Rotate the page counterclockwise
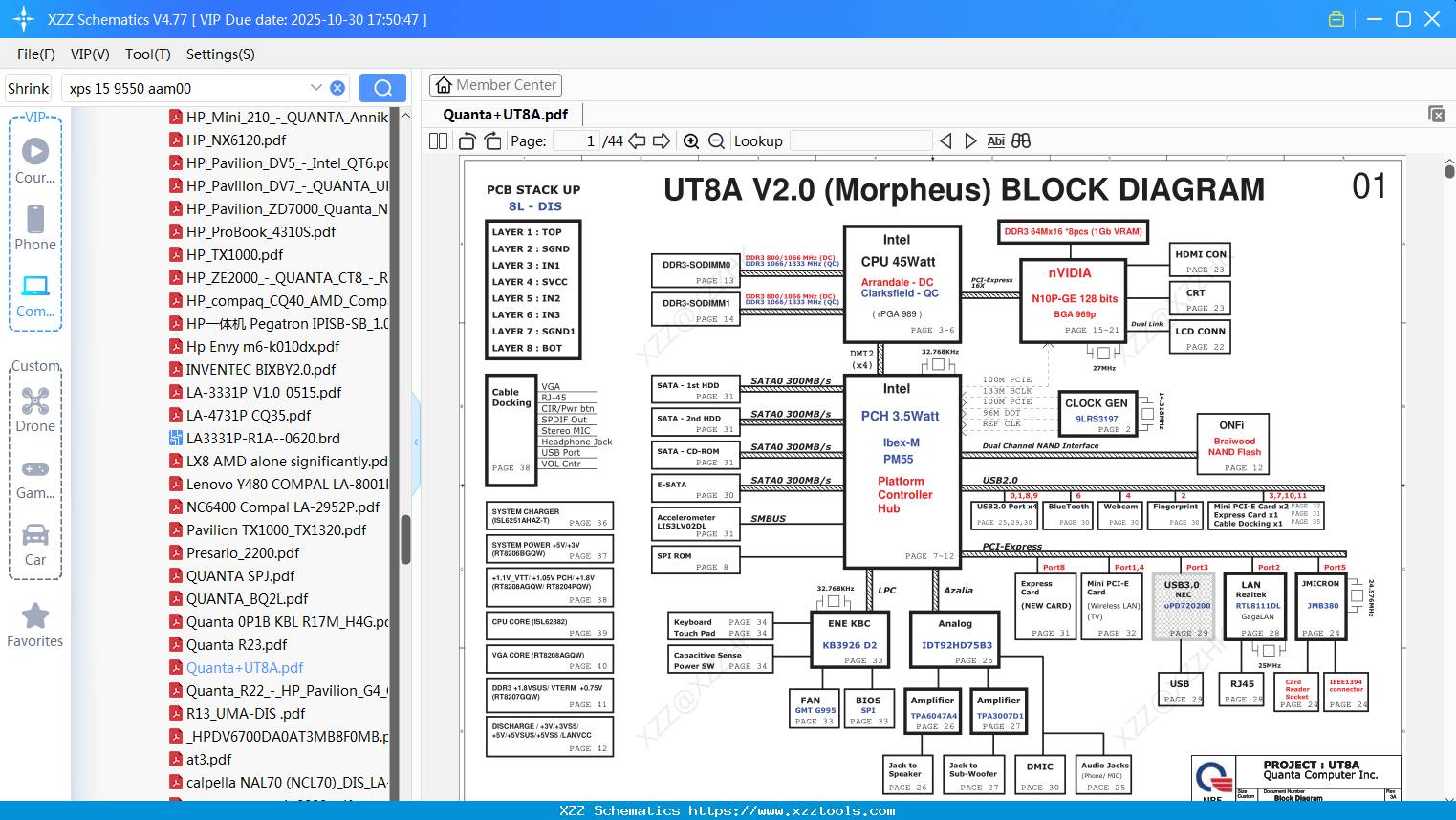 (467, 141)
